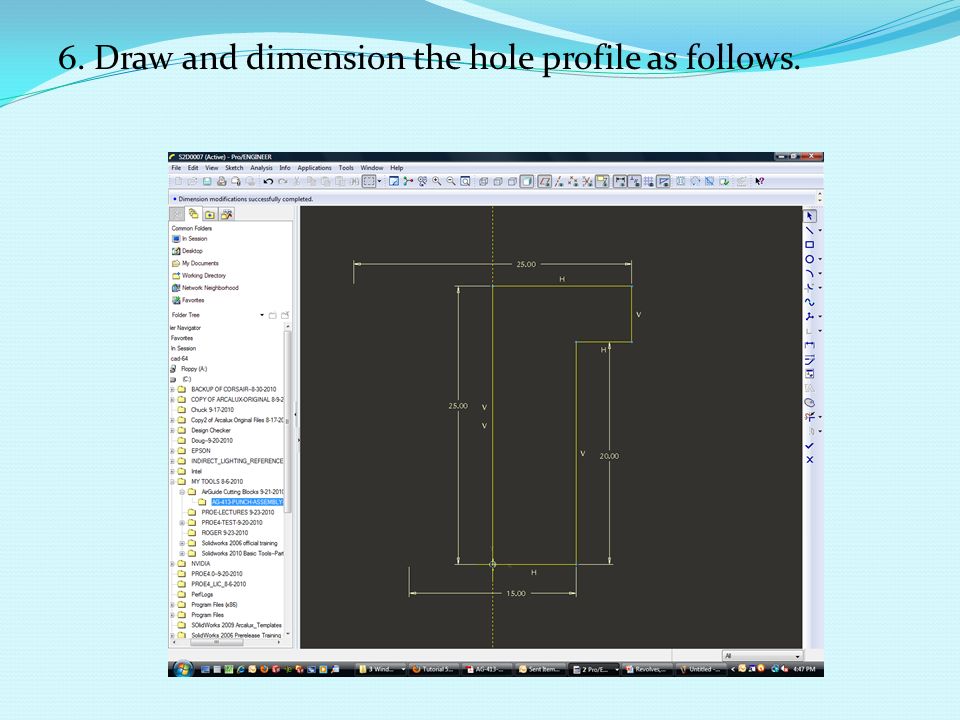Open the Folder Tree options dropdown arrow
The image size is (960, 720).
pyautogui.click(x=262, y=315)
